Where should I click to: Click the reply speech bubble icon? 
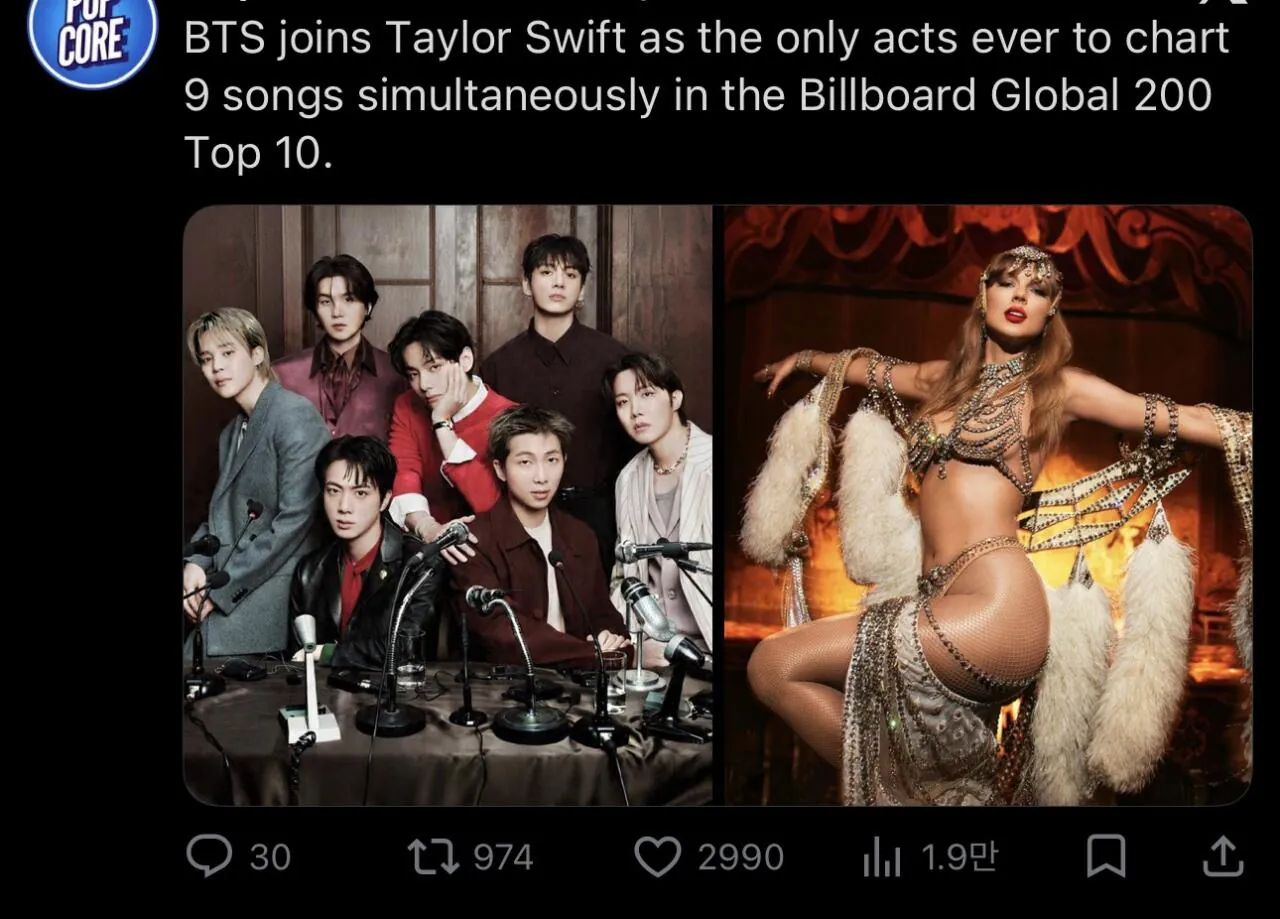click(208, 857)
